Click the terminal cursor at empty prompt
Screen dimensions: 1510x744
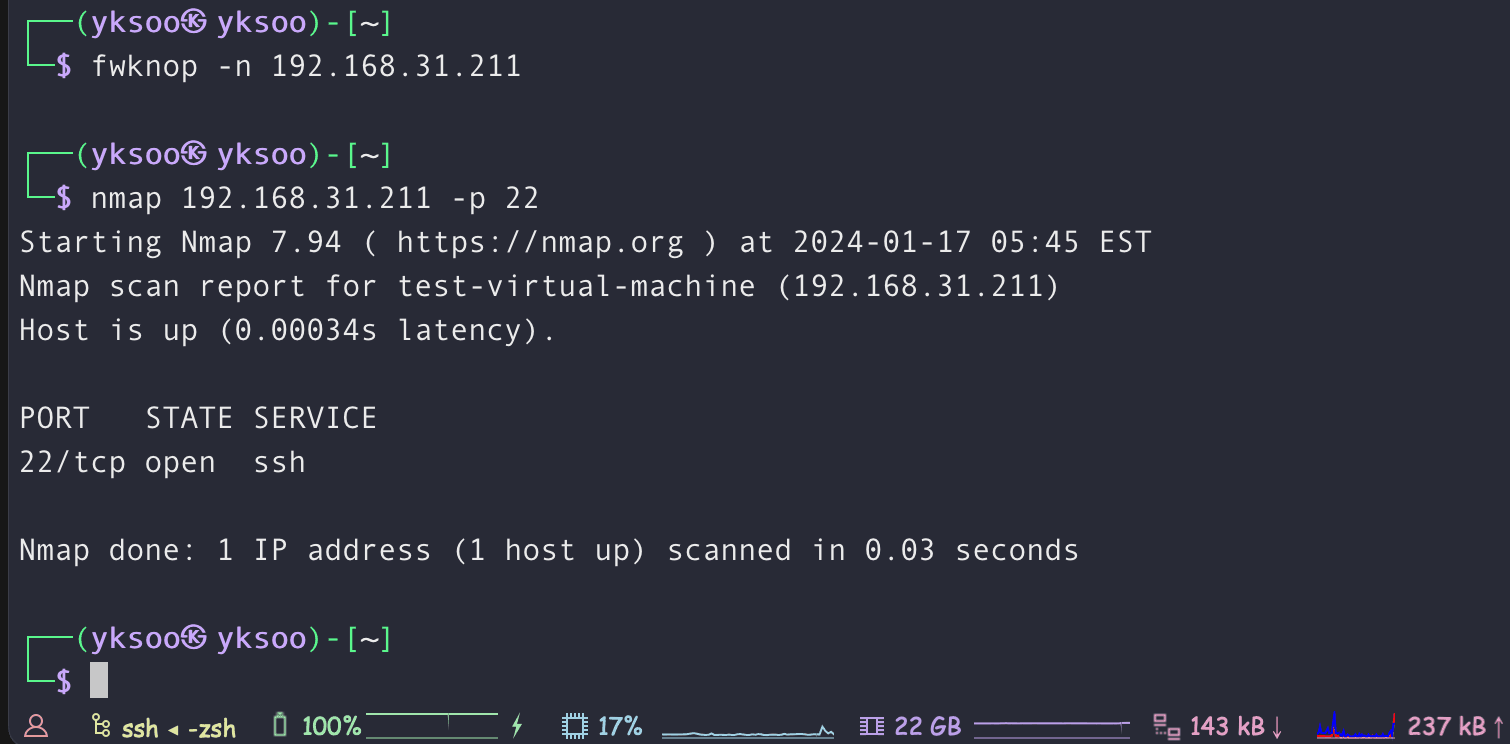pyautogui.click(x=99, y=680)
